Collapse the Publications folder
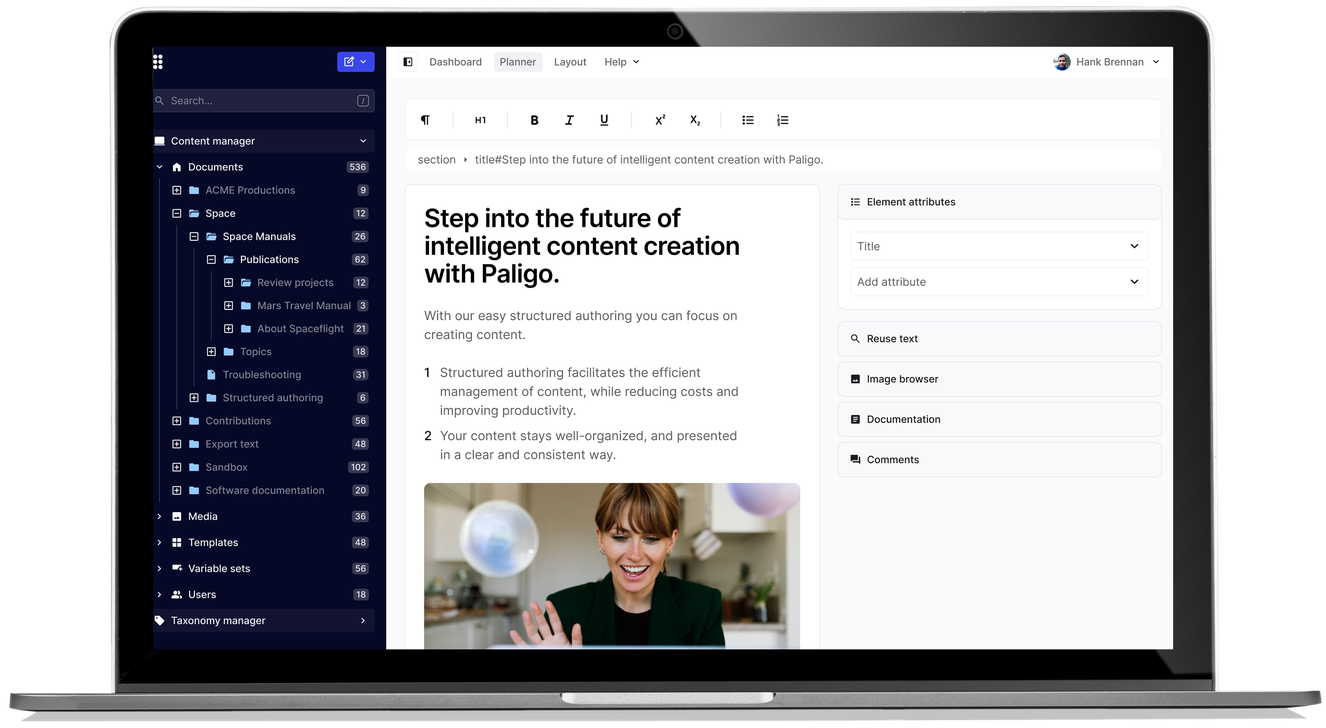The image size is (1326, 728). (x=211, y=259)
